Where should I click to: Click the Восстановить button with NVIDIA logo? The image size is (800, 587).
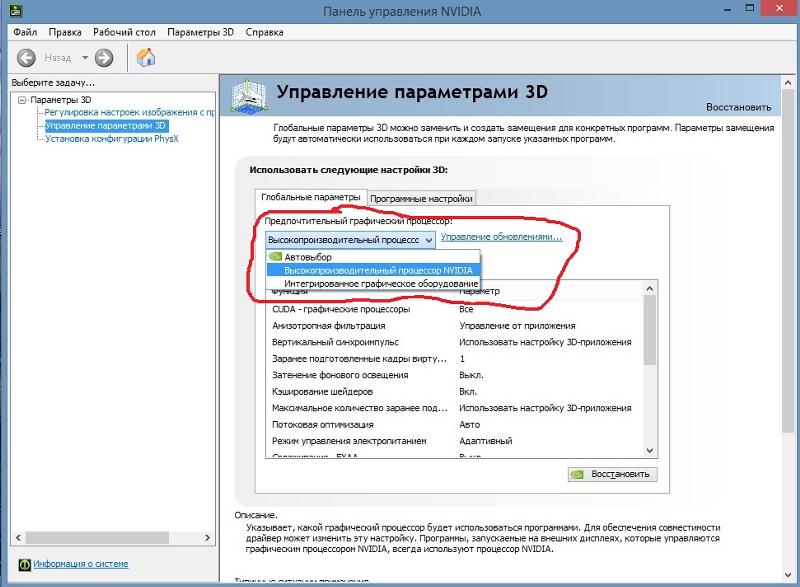coord(612,474)
